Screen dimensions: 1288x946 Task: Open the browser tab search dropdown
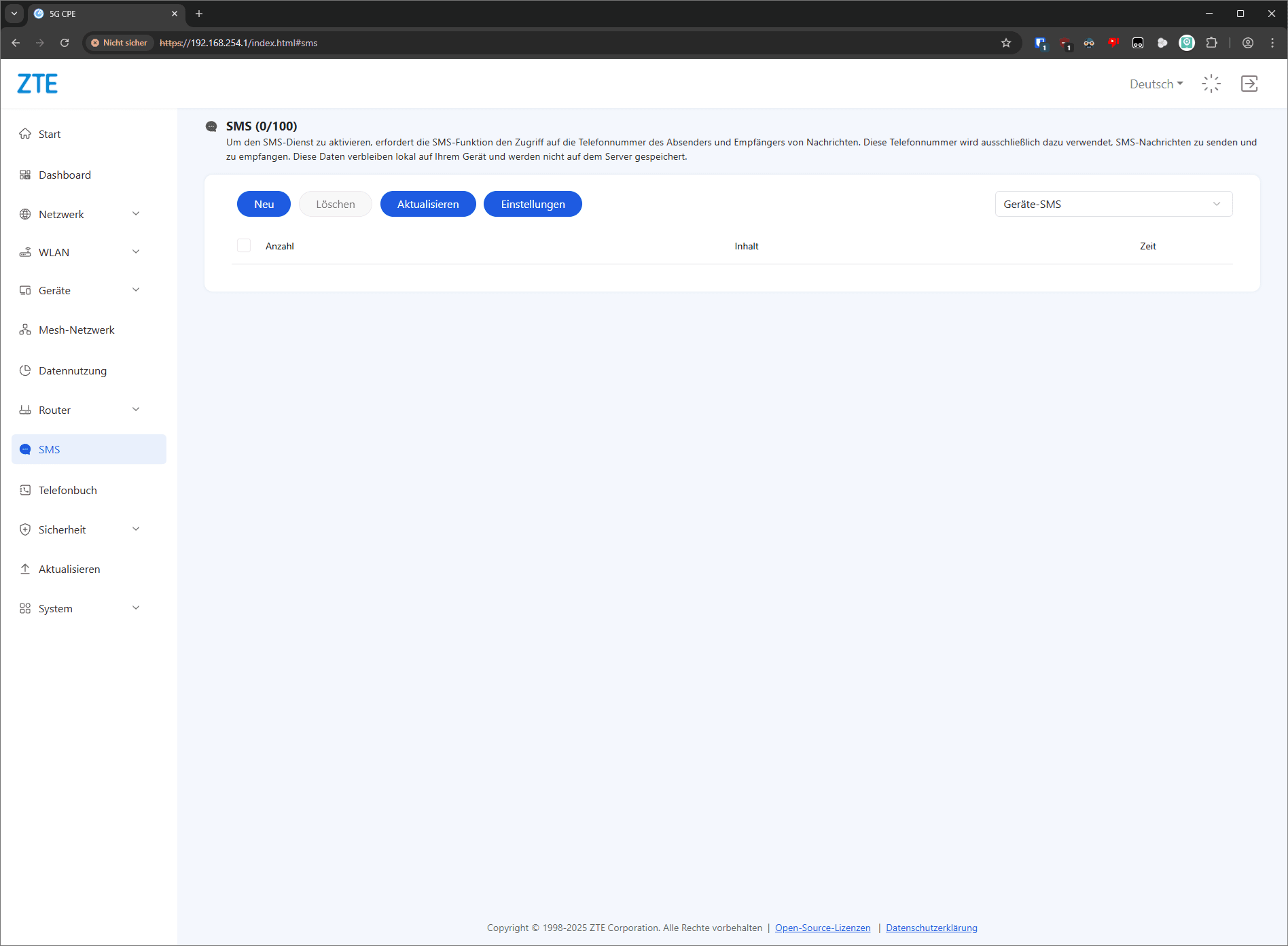click(14, 14)
